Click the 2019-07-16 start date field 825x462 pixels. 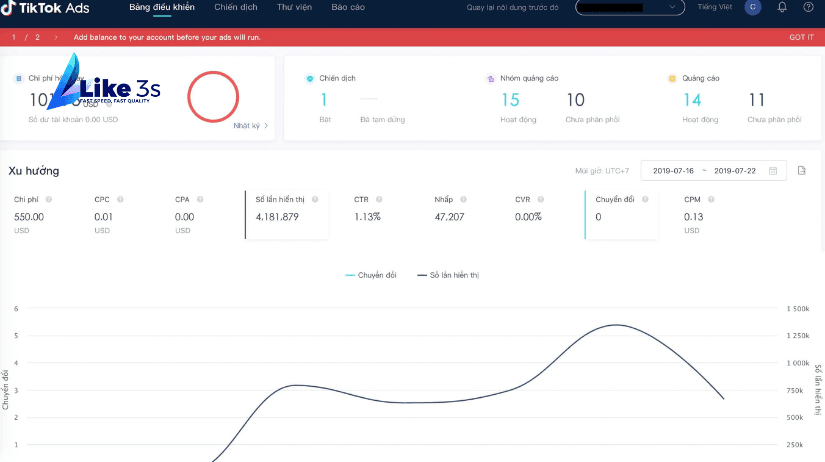click(673, 171)
